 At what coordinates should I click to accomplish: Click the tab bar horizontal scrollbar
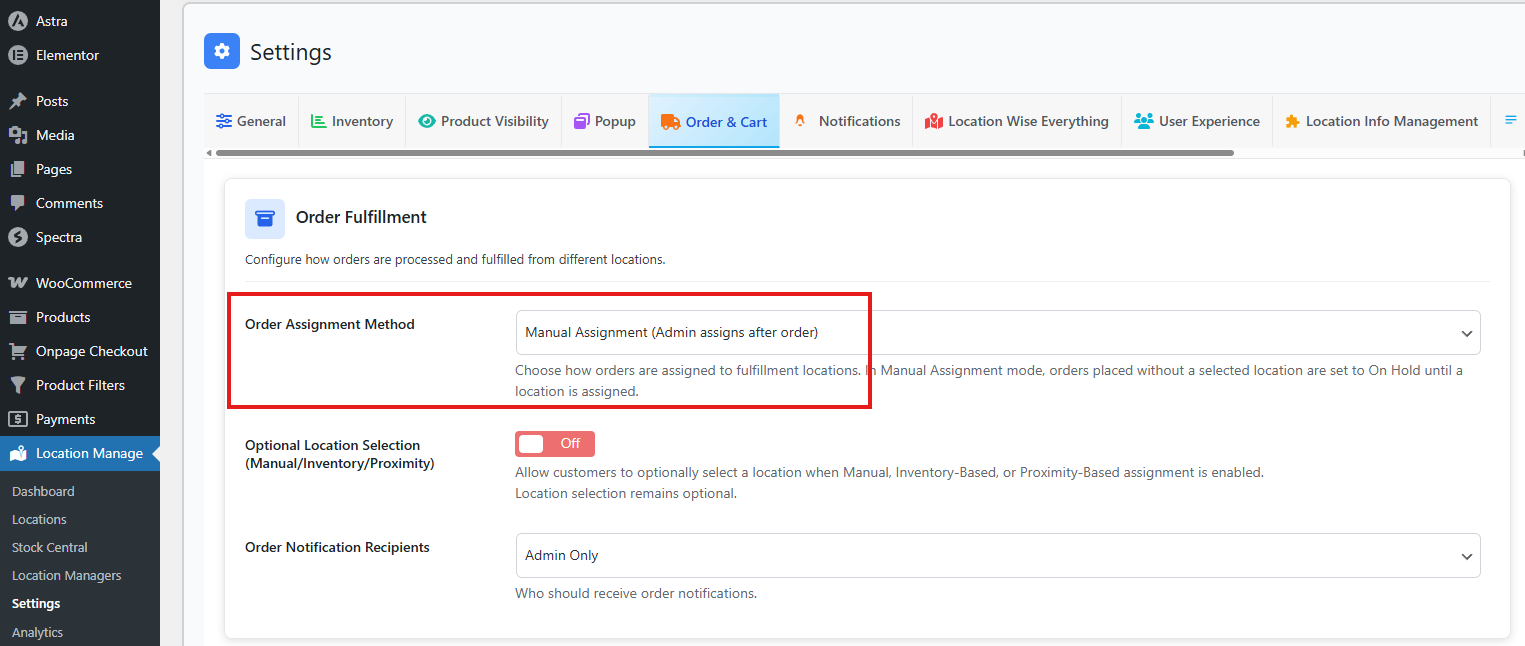[x=725, y=153]
